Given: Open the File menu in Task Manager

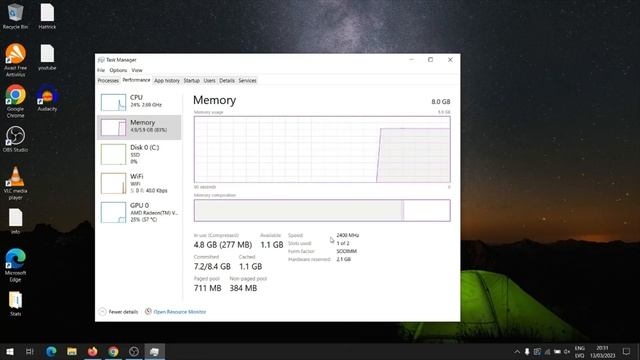Looking at the screenshot, I should [101, 70].
